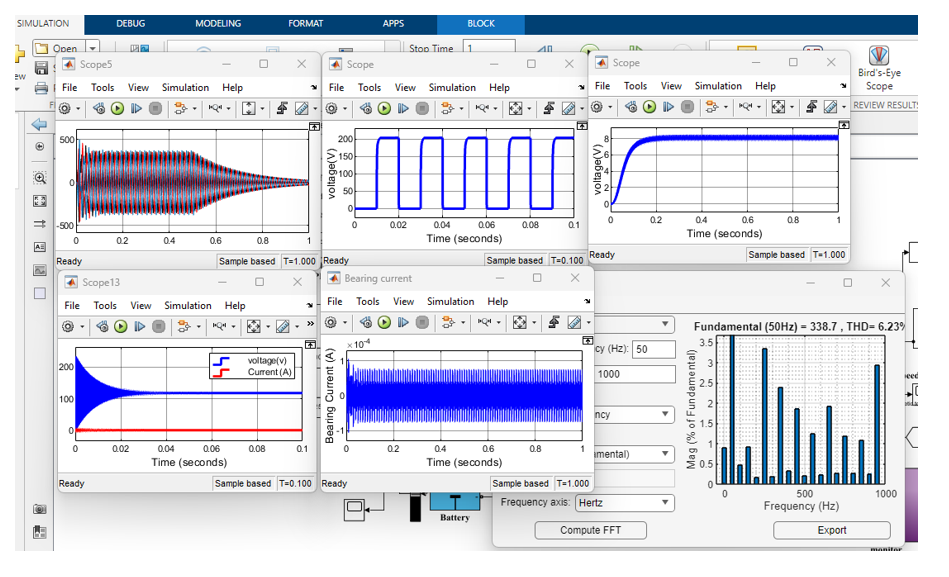Screen dimensions: 949x577
Task: Click Run button in right Scope window
Action: click(649, 107)
